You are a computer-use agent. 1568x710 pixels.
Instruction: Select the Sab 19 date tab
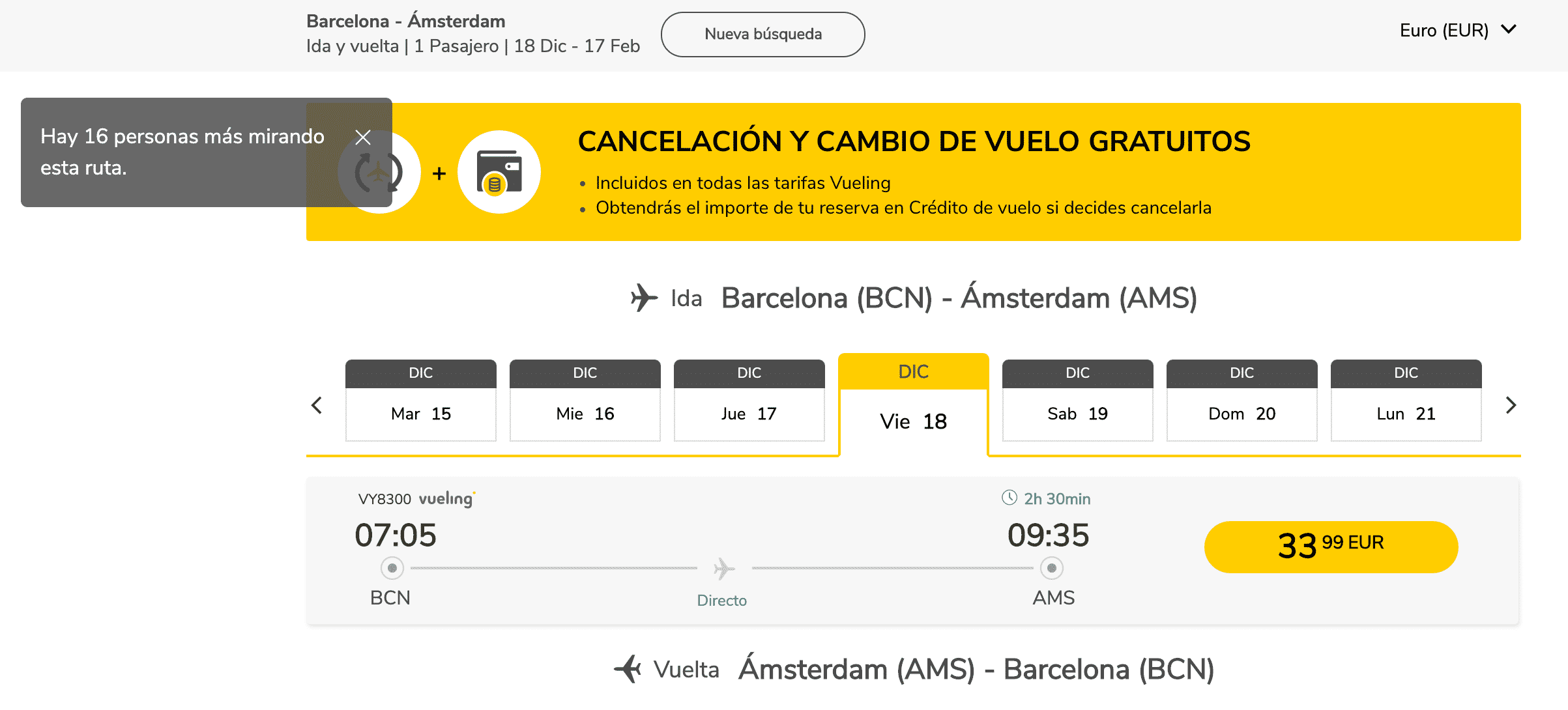[1078, 400]
